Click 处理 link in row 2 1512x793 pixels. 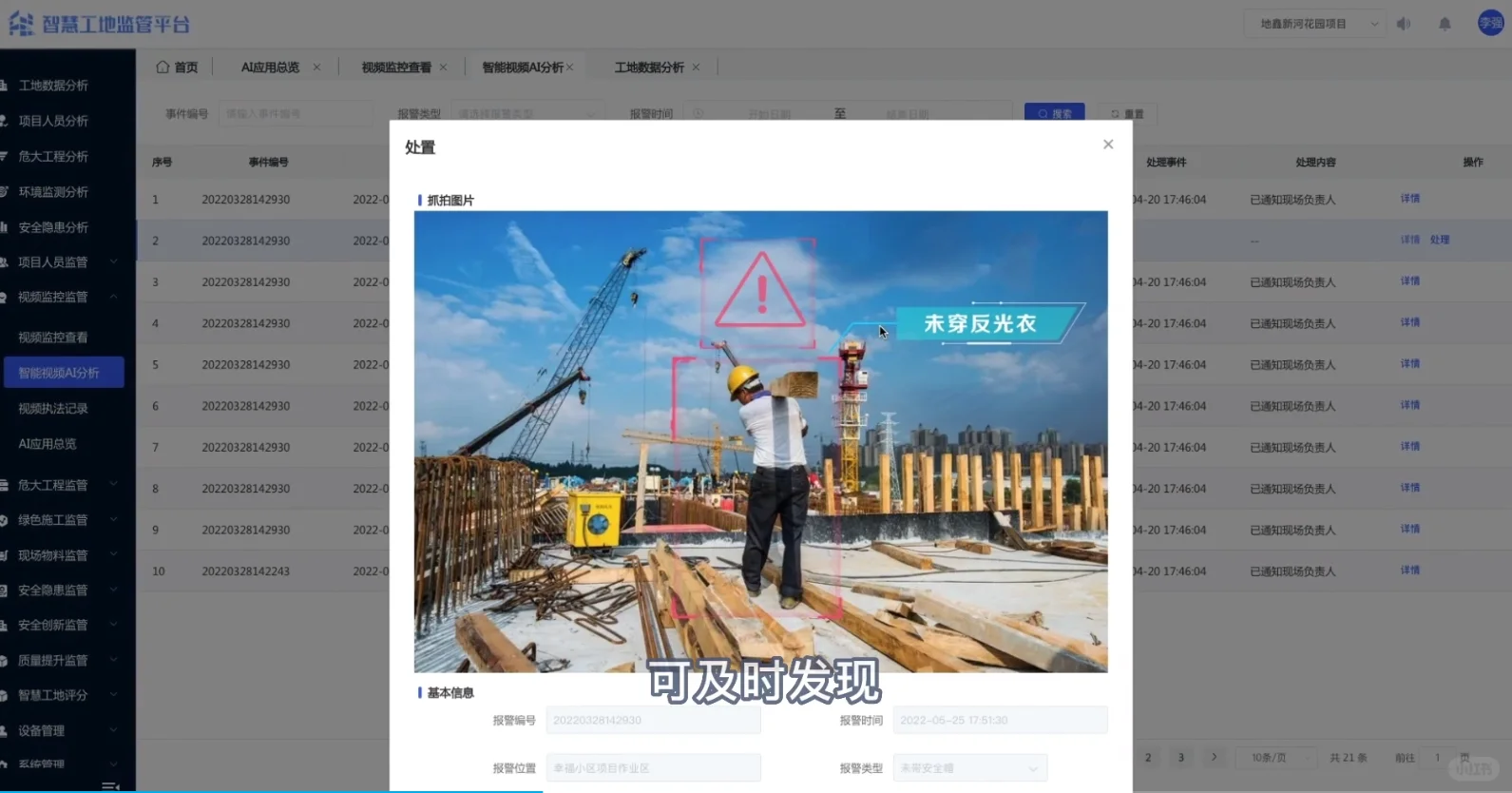click(x=1440, y=240)
